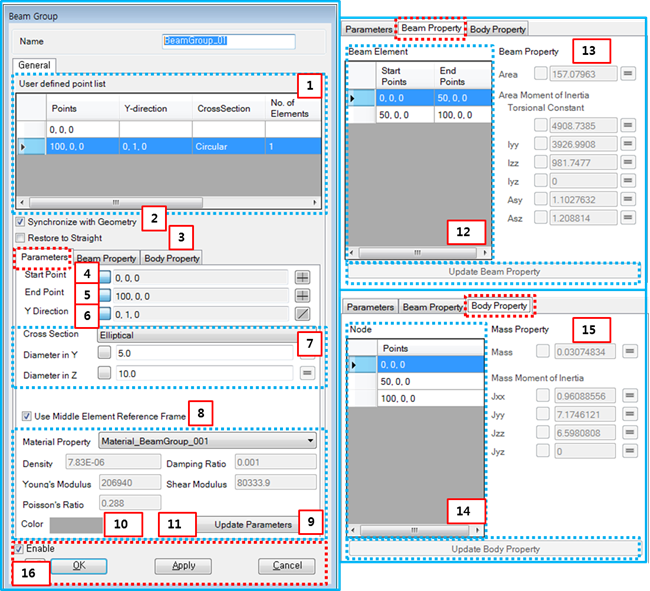The height and width of the screenshot is (591, 650).
Task: Click left scroll arrow of point list
Action: coord(22,202)
